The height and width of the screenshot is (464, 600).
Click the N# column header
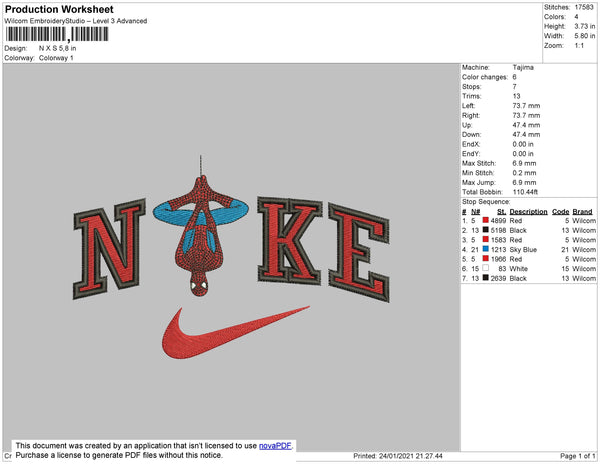click(475, 212)
